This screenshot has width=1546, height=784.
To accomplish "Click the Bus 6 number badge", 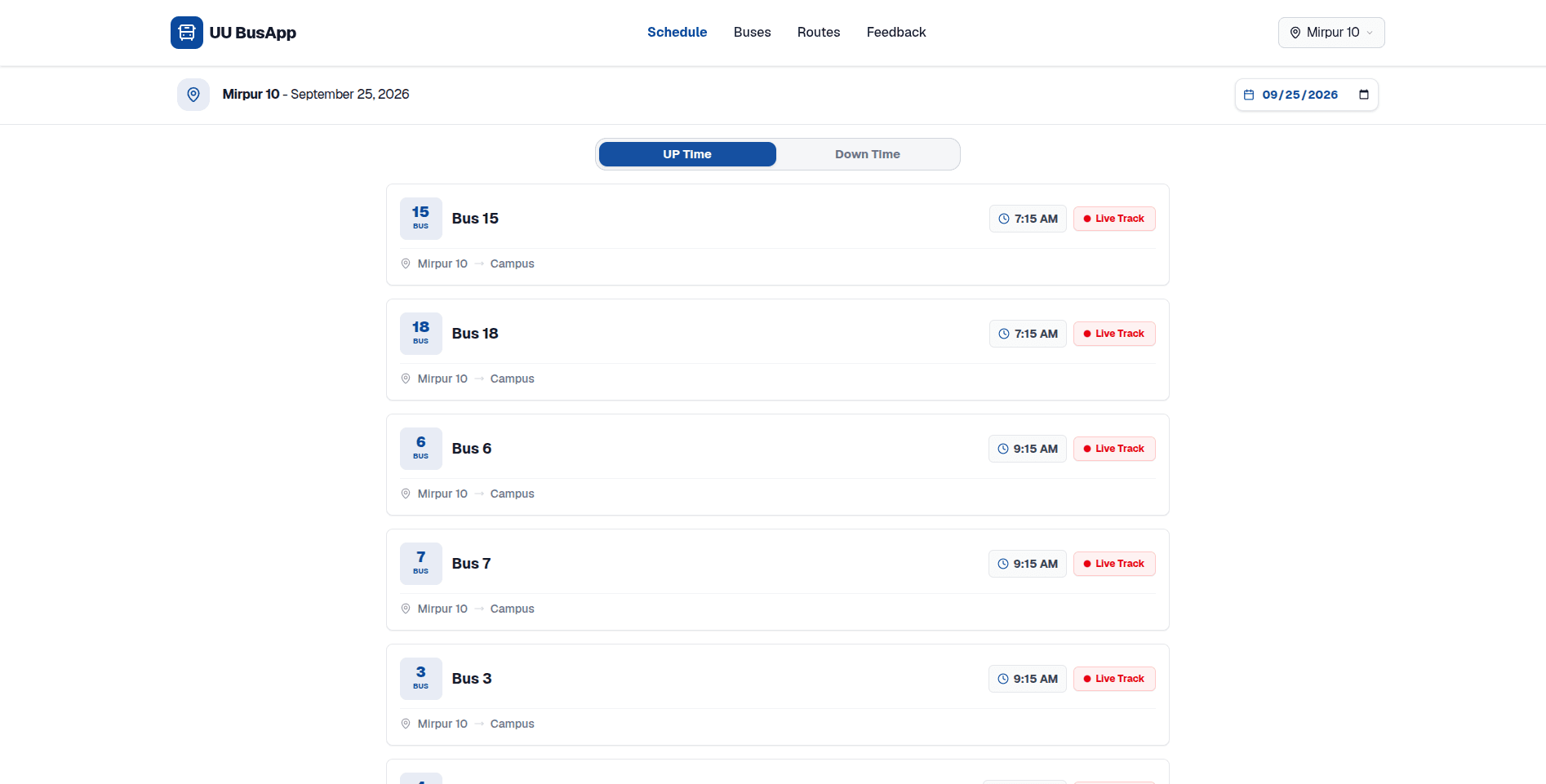I will tap(421, 449).
